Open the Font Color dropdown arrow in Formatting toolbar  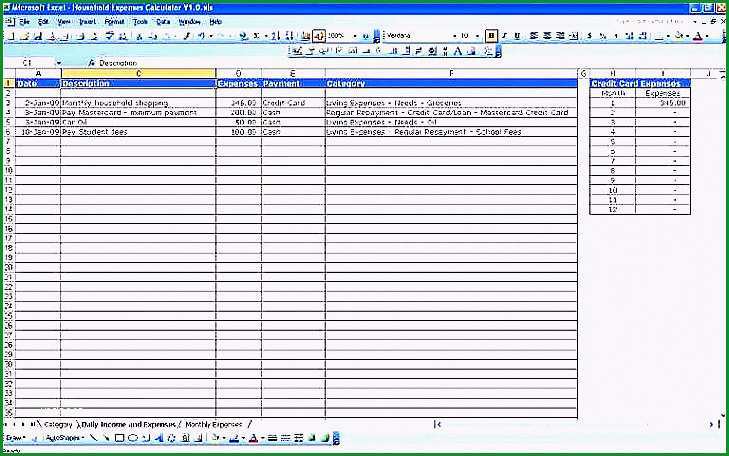[x=707, y=36]
